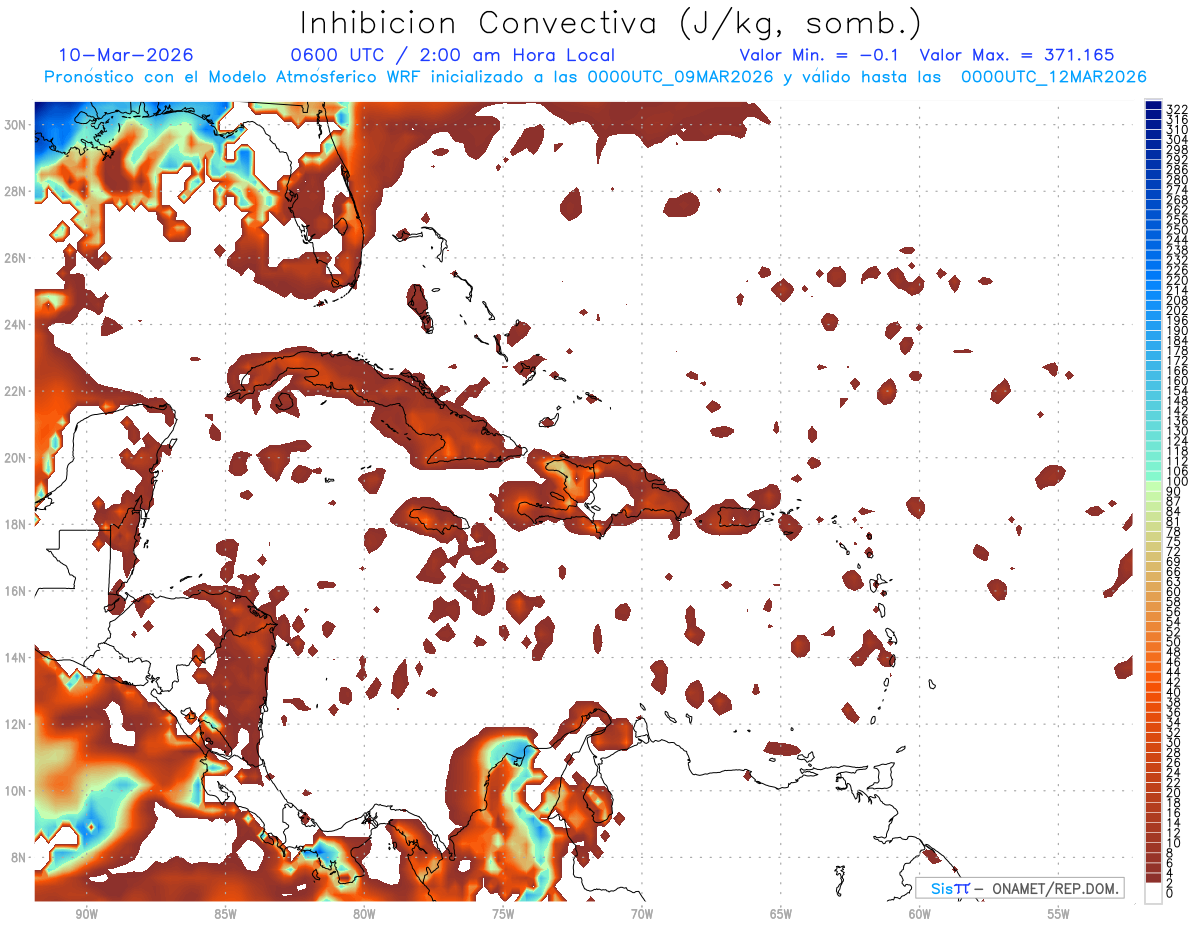The height and width of the screenshot is (927, 1200).
Task: Click the '20' colorbar value label
Action: point(1174,793)
